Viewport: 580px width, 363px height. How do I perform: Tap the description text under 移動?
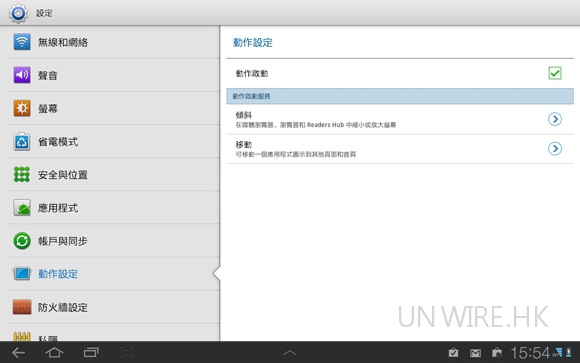pos(296,154)
